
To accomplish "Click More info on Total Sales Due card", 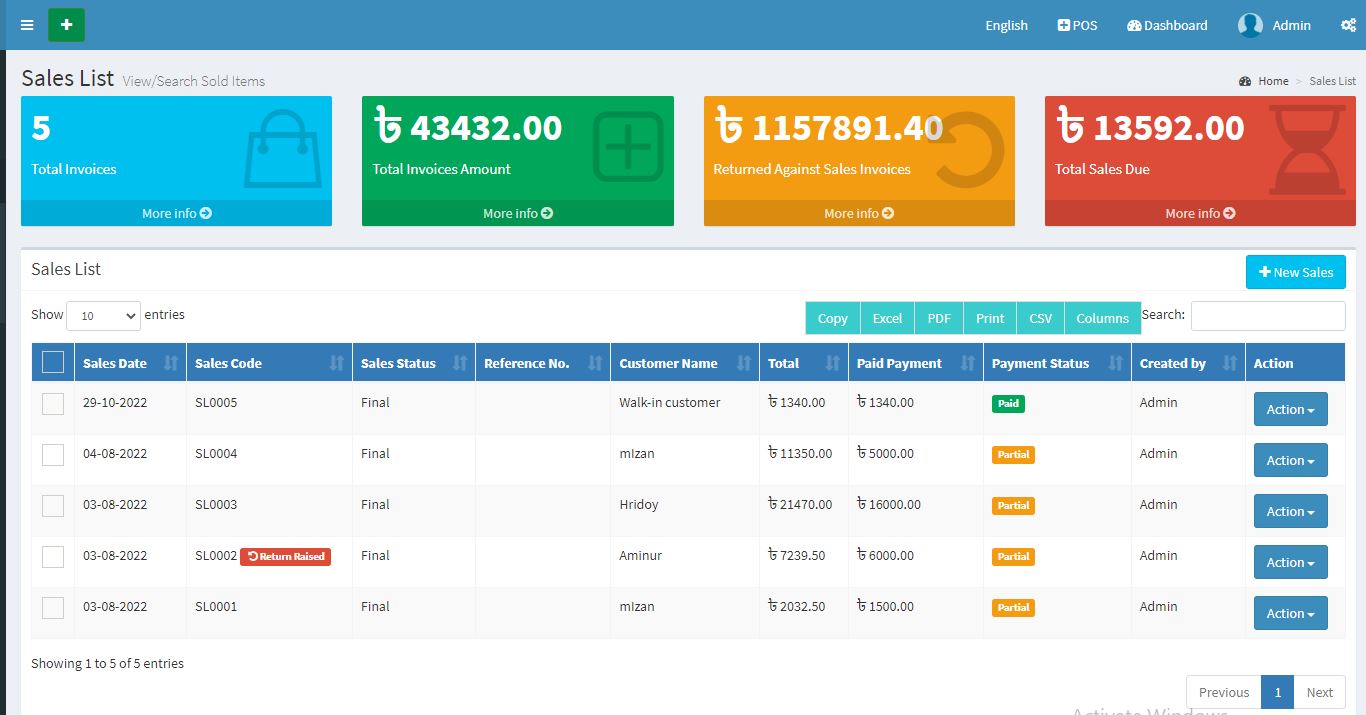I will 1200,213.
